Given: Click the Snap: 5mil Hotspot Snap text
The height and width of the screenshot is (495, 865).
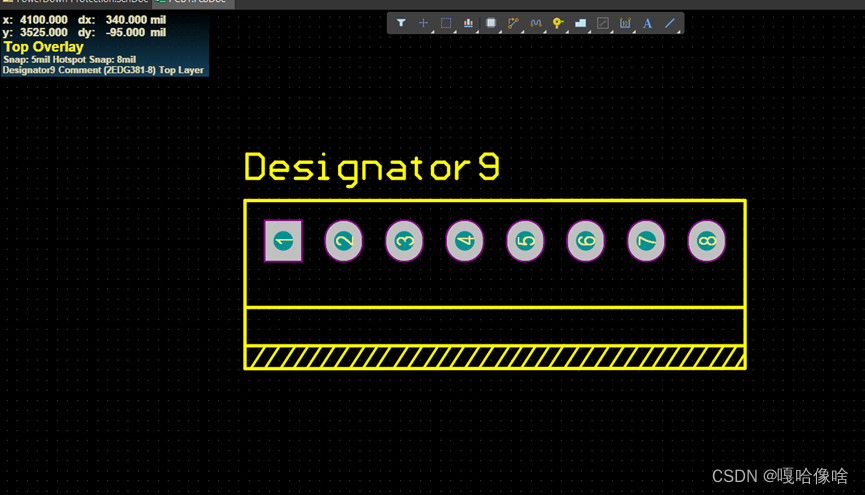Looking at the screenshot, I should pos(70,60).
